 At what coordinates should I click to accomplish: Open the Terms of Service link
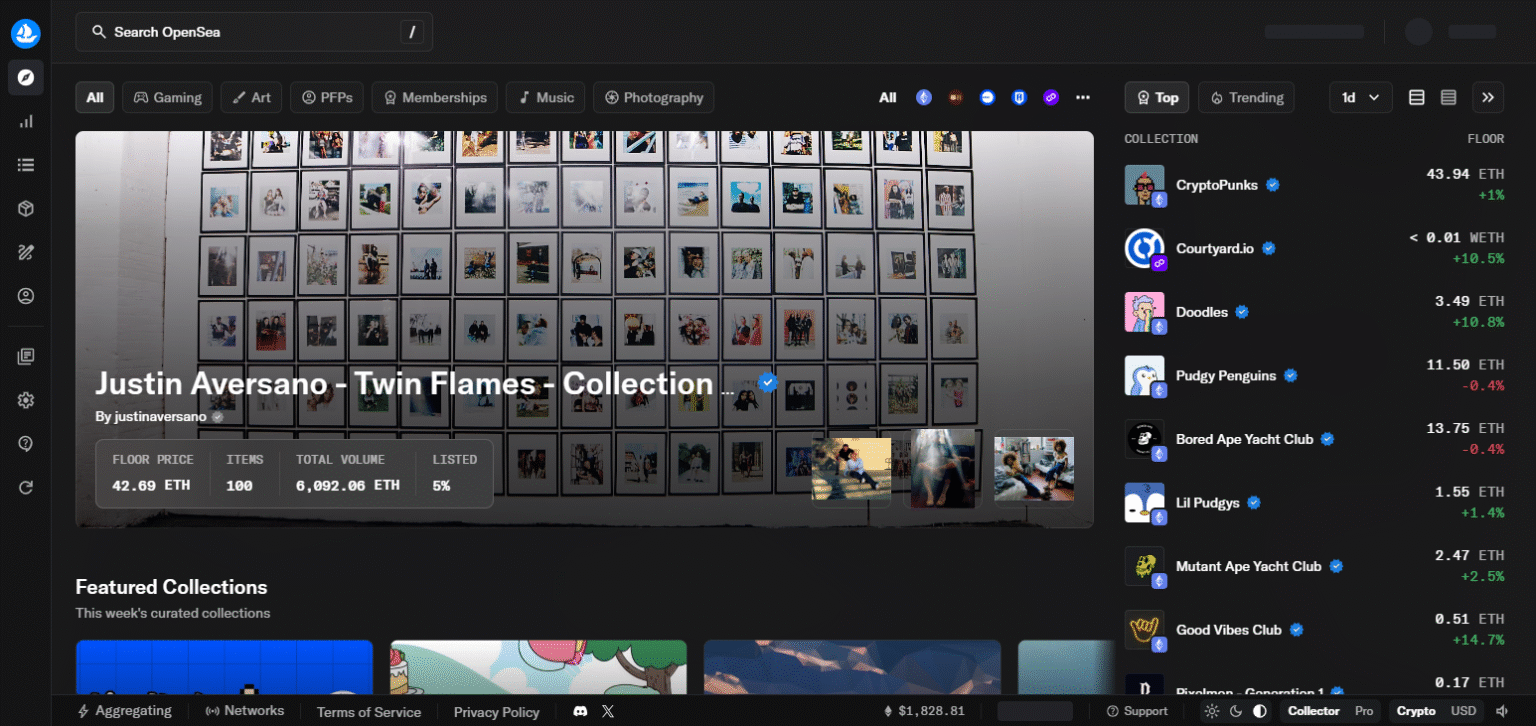click(x=368, y=712)
